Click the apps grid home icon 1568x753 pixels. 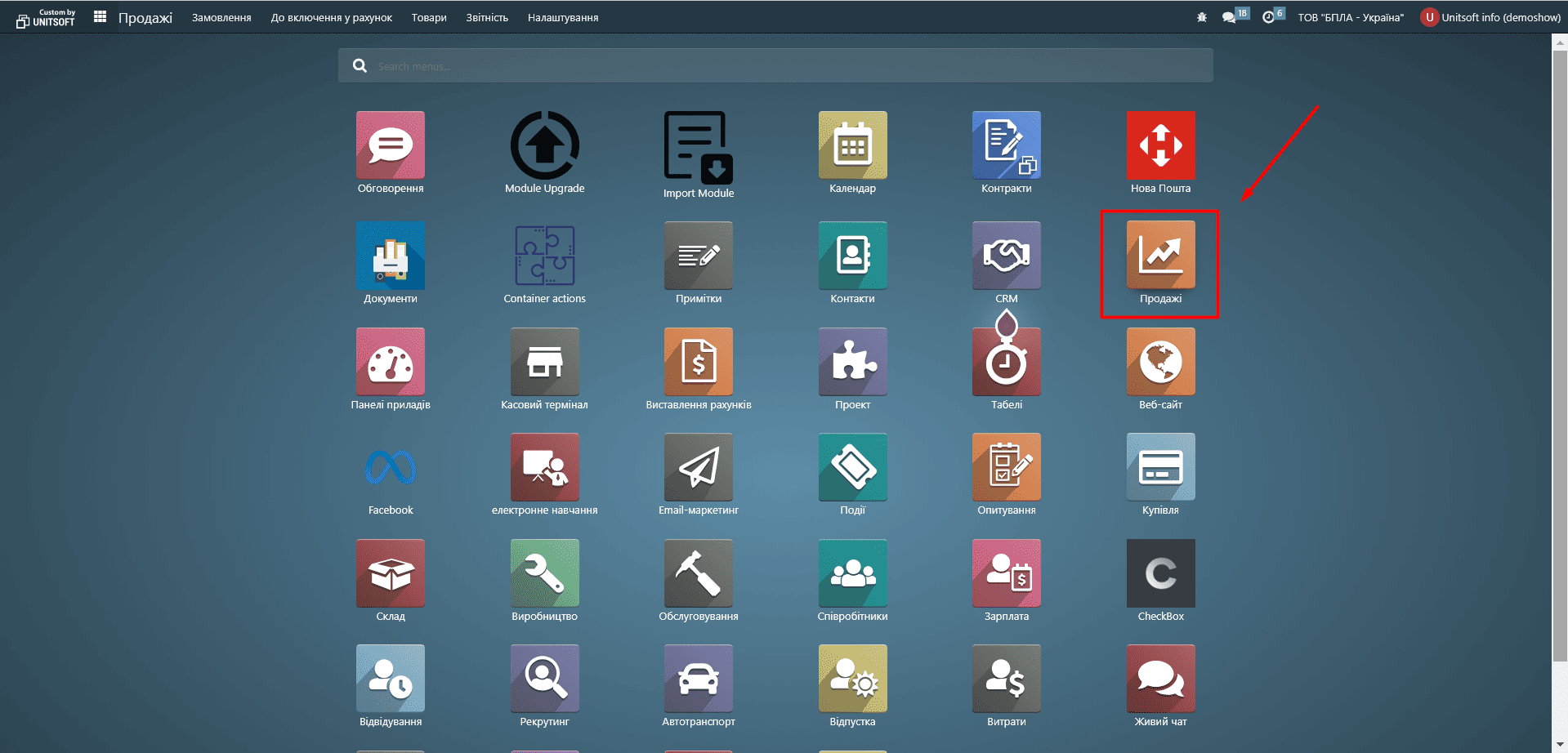point(100,17)
